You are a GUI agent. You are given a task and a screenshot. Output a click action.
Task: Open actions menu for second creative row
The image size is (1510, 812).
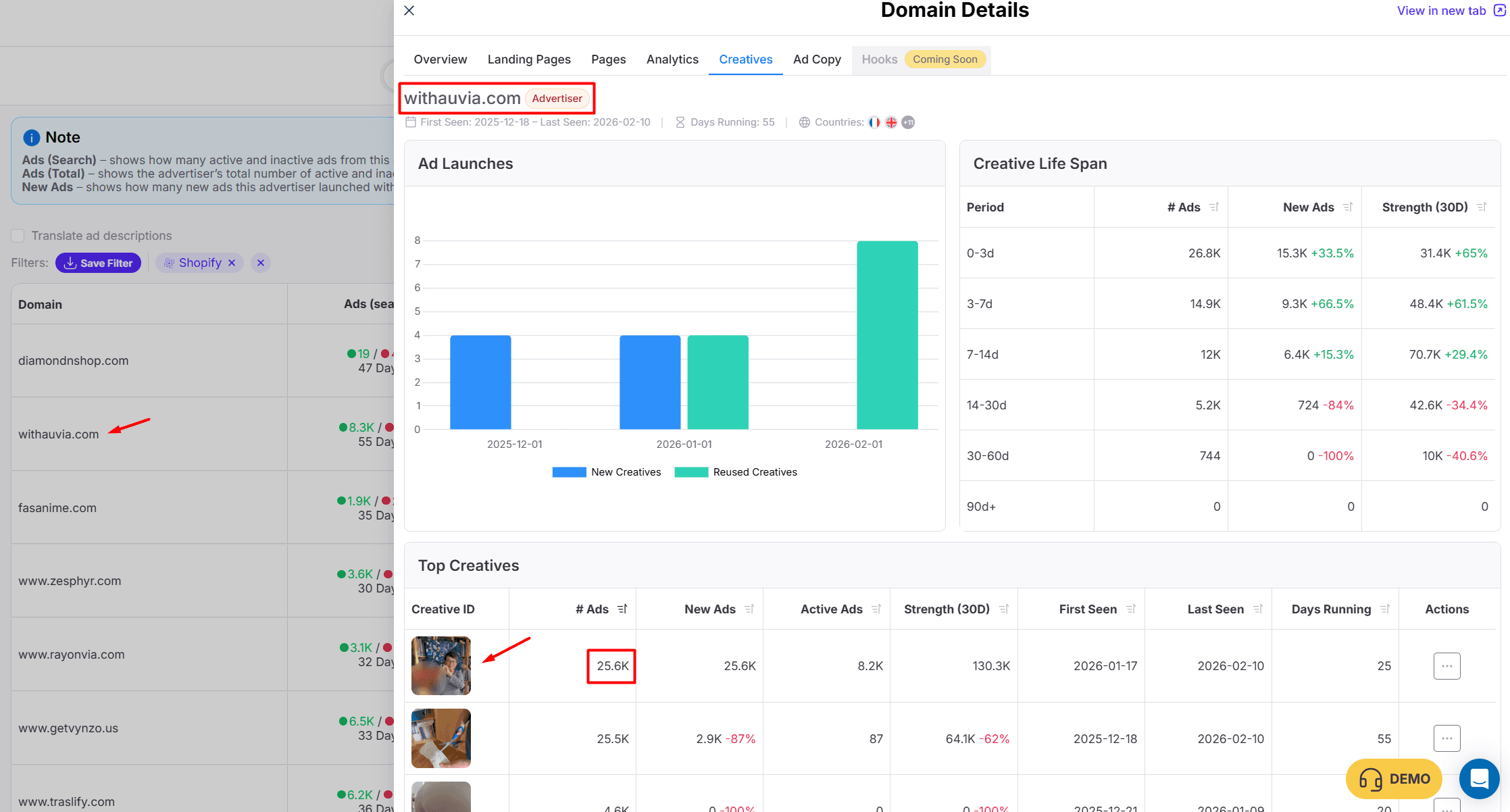coord(1446,738)
